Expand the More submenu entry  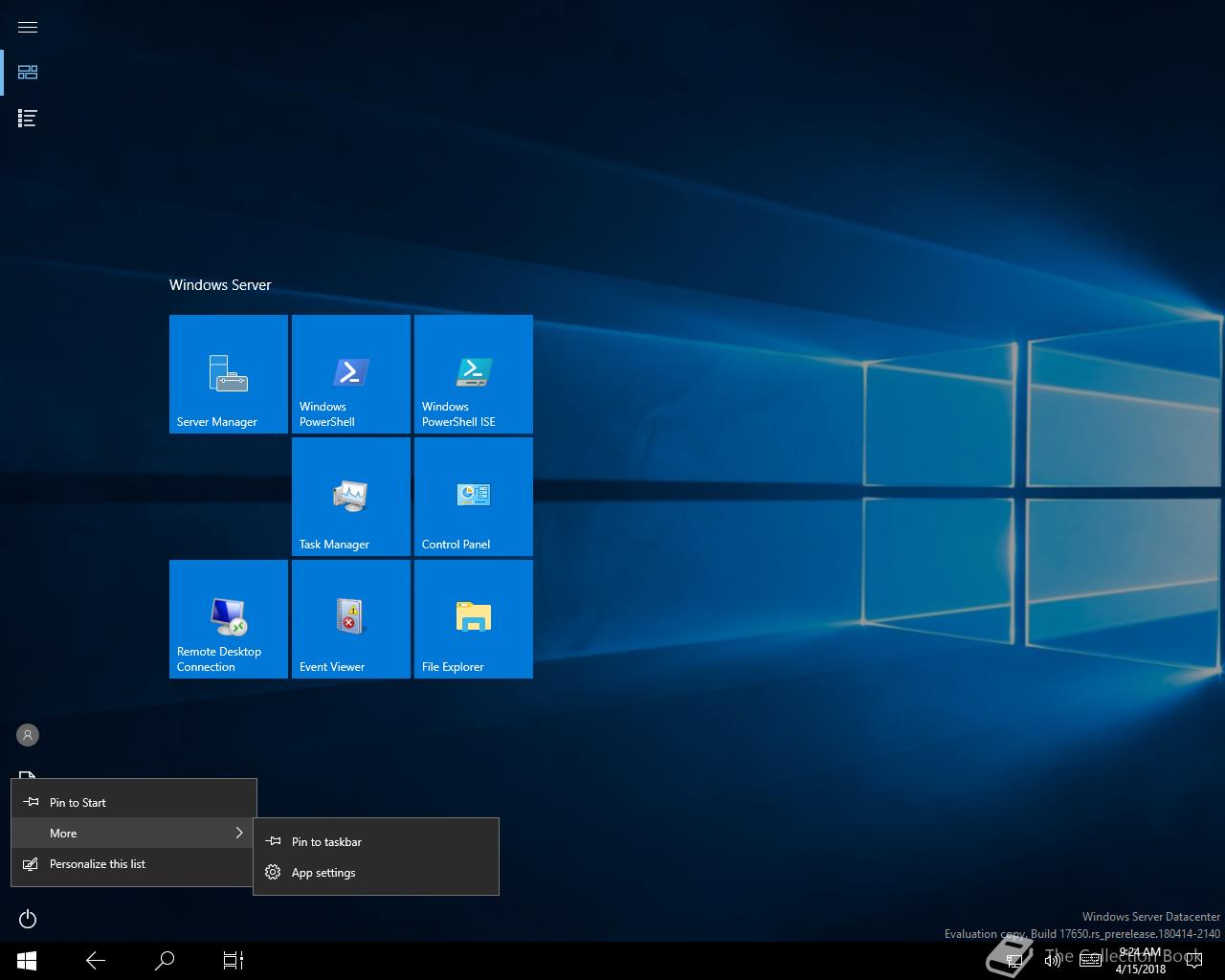134,833
